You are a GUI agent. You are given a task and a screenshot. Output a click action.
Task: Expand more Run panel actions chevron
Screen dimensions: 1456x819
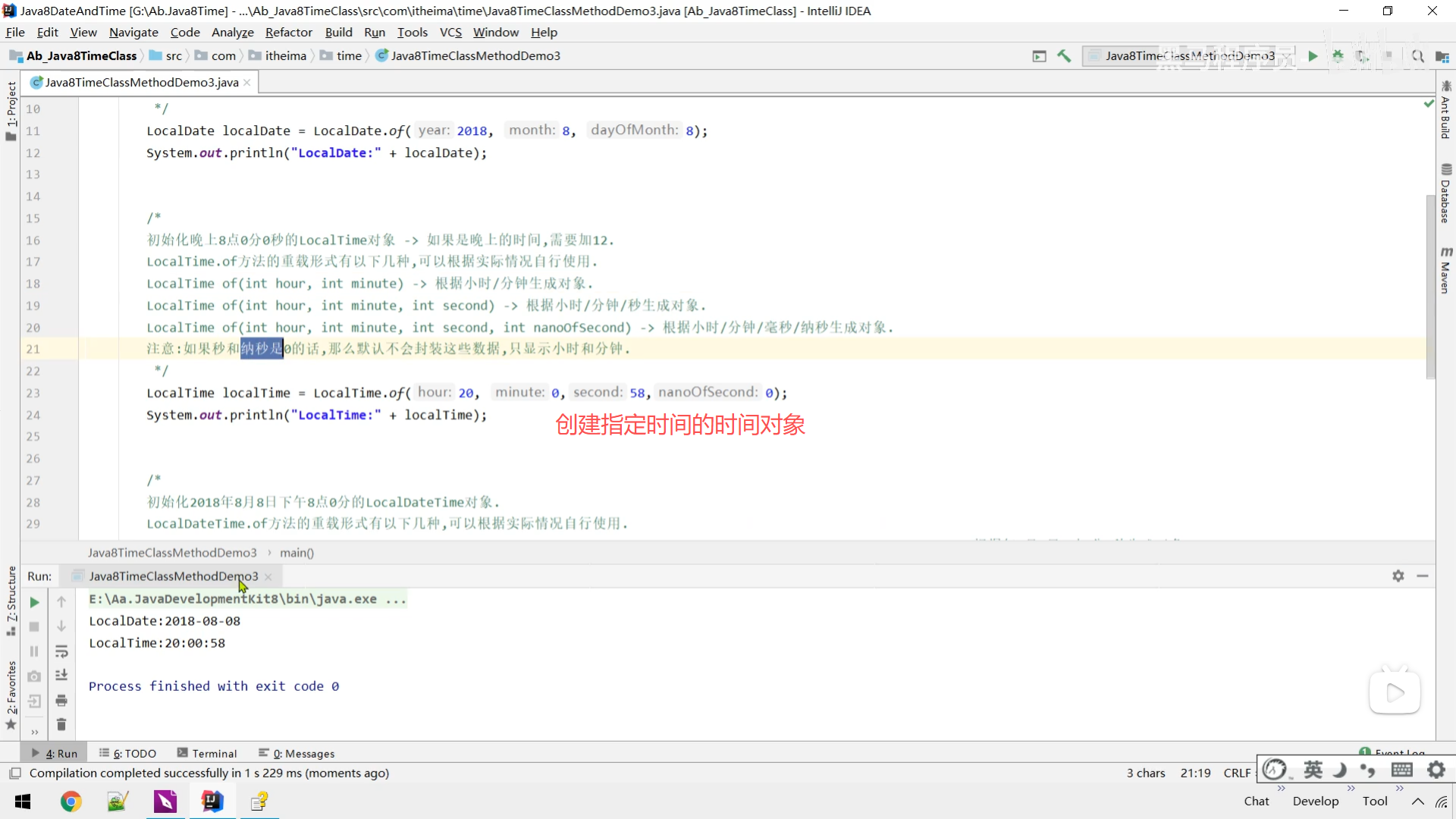click(x=34, y=732)
